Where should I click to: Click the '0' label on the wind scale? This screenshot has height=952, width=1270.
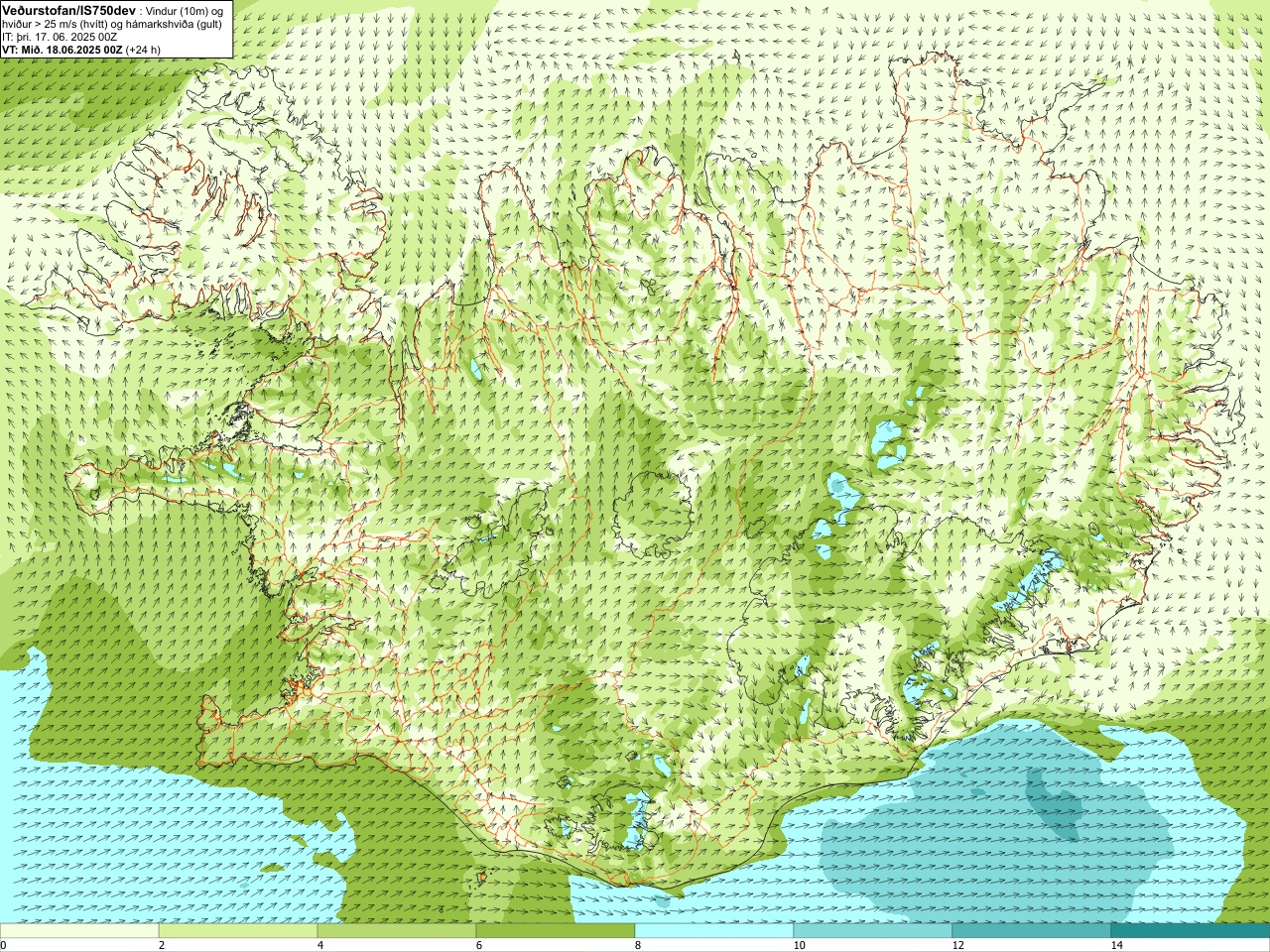[4, 945]
